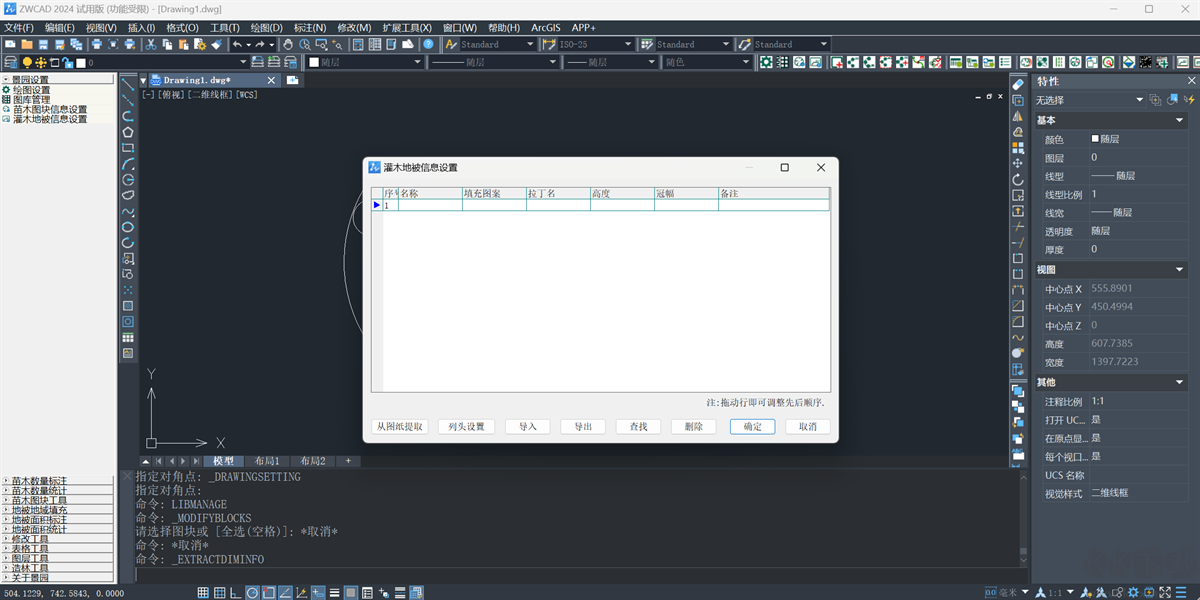Collapse the 基本 section in properties panel
This screenshot has height=600, width=1200.
coord(1180,120)
